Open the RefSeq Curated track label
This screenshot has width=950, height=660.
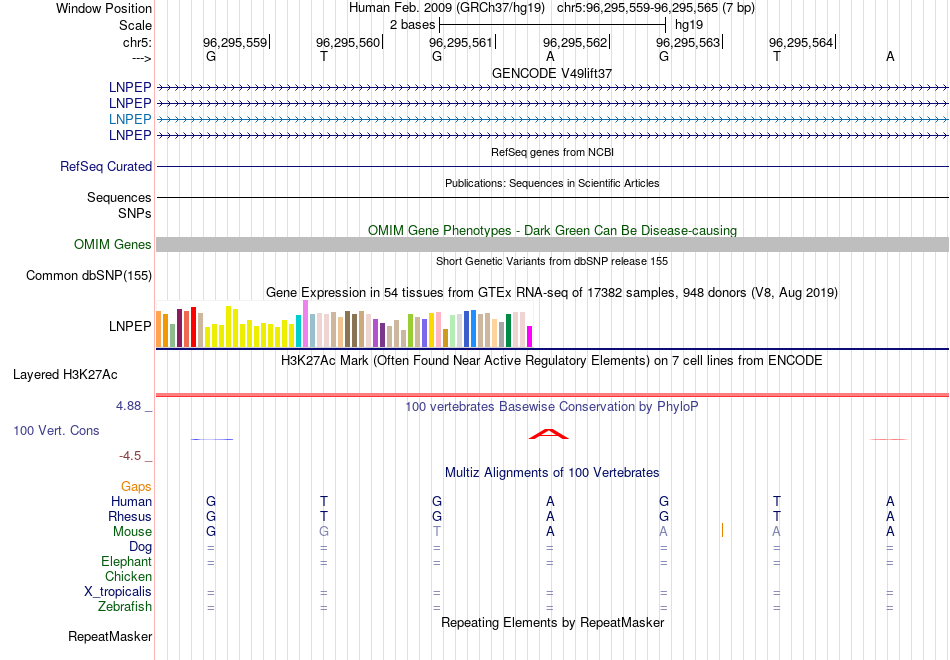105,167
